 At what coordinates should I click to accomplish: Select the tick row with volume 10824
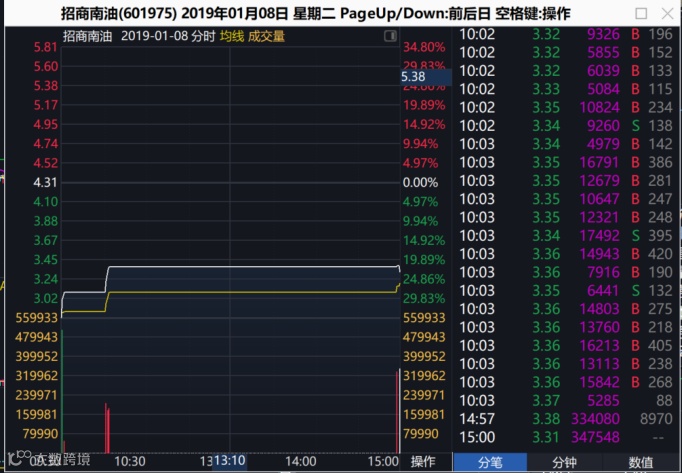(566, 107)
